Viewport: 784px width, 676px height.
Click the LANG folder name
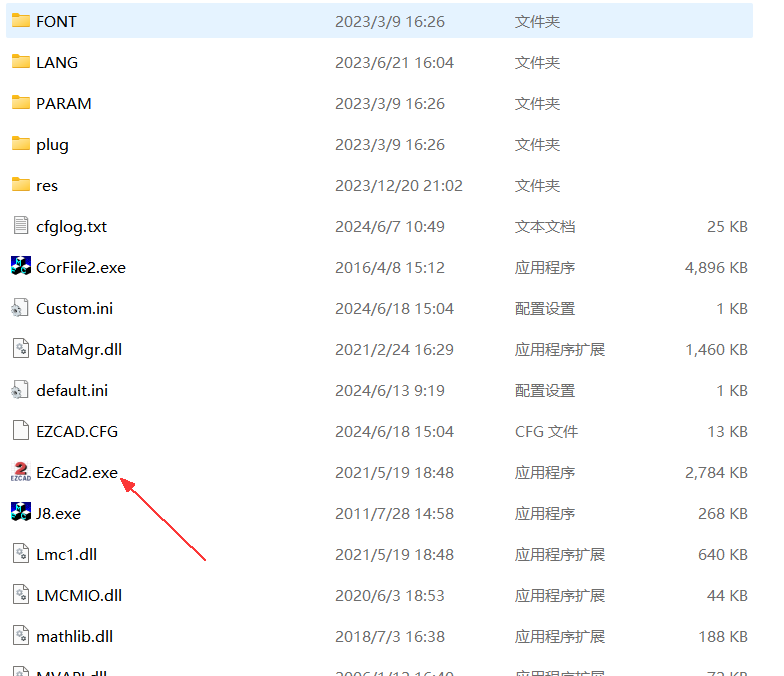(57, 62)
